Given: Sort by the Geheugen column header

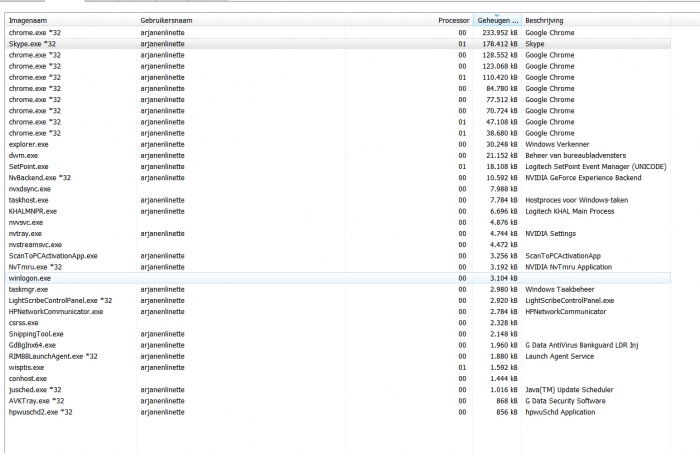Looking at the screenshot, I should 497,21.
